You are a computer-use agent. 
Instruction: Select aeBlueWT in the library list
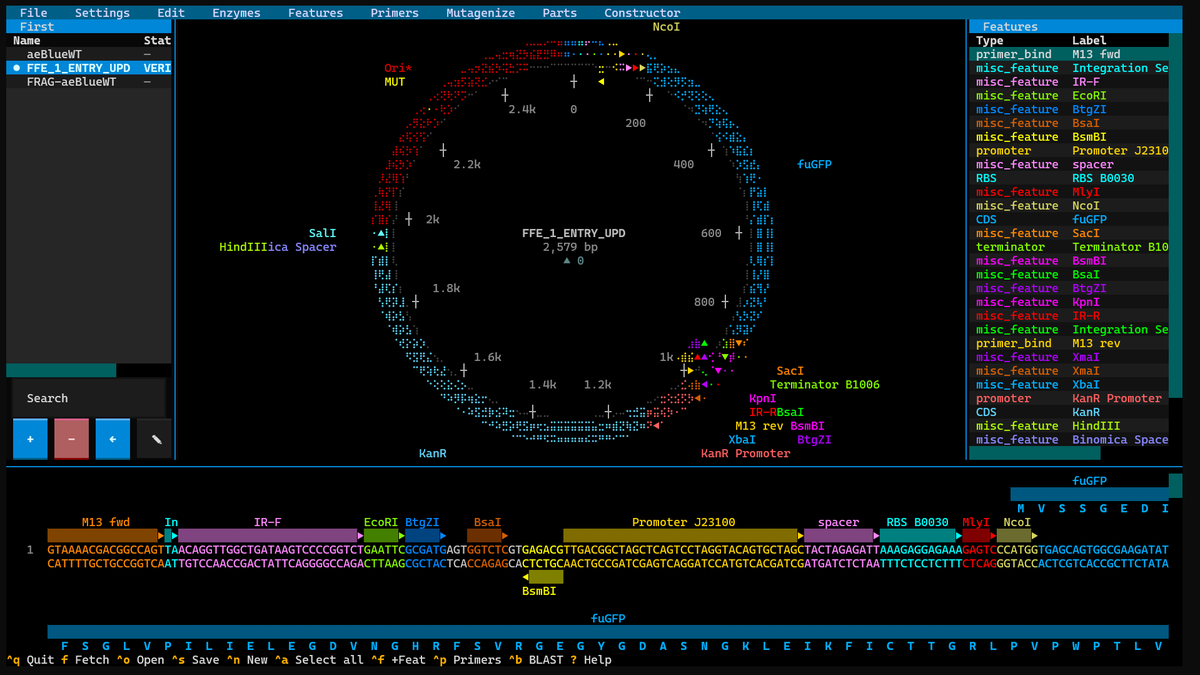pos(89,54)
